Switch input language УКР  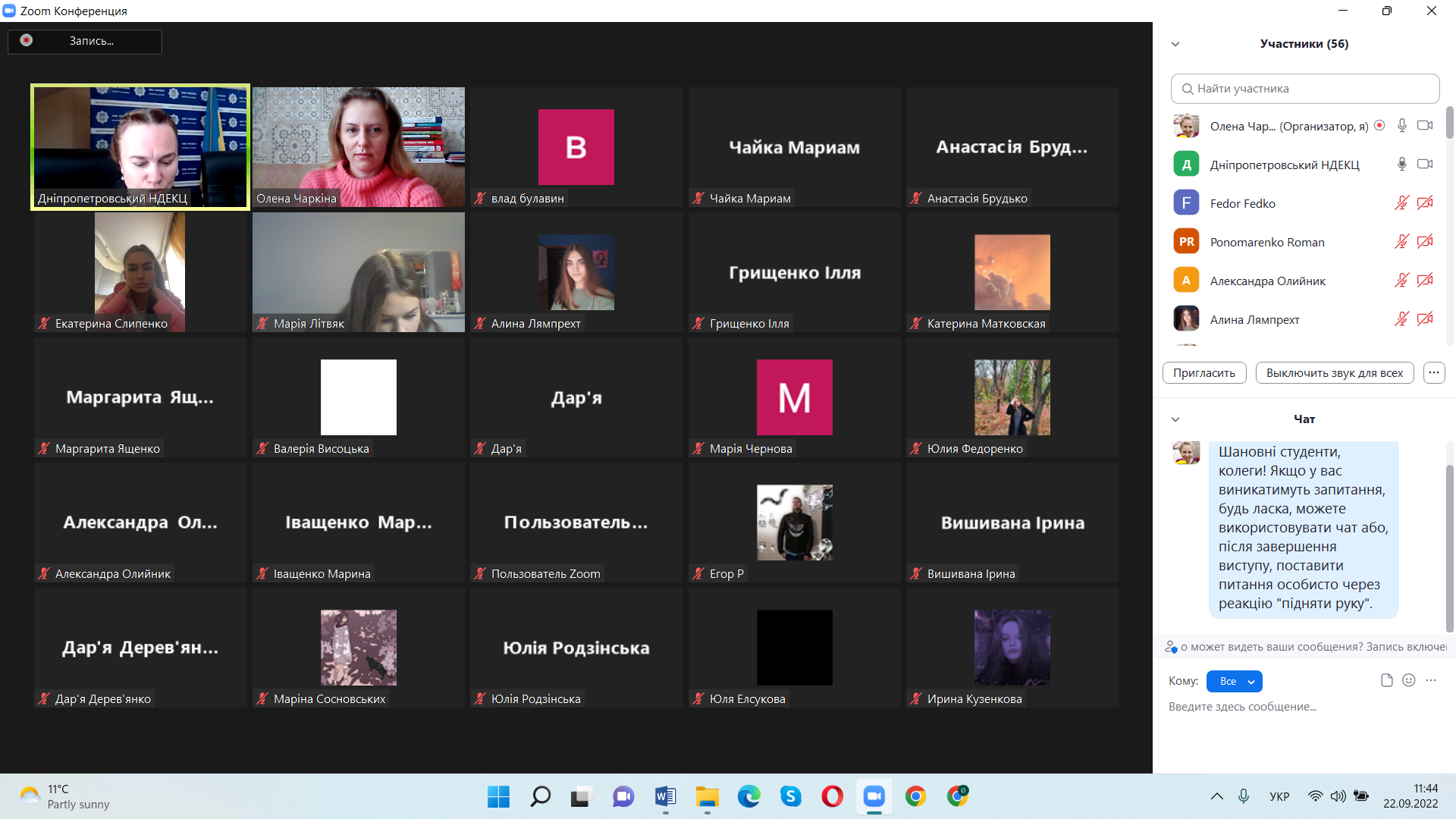(1279, 797)
